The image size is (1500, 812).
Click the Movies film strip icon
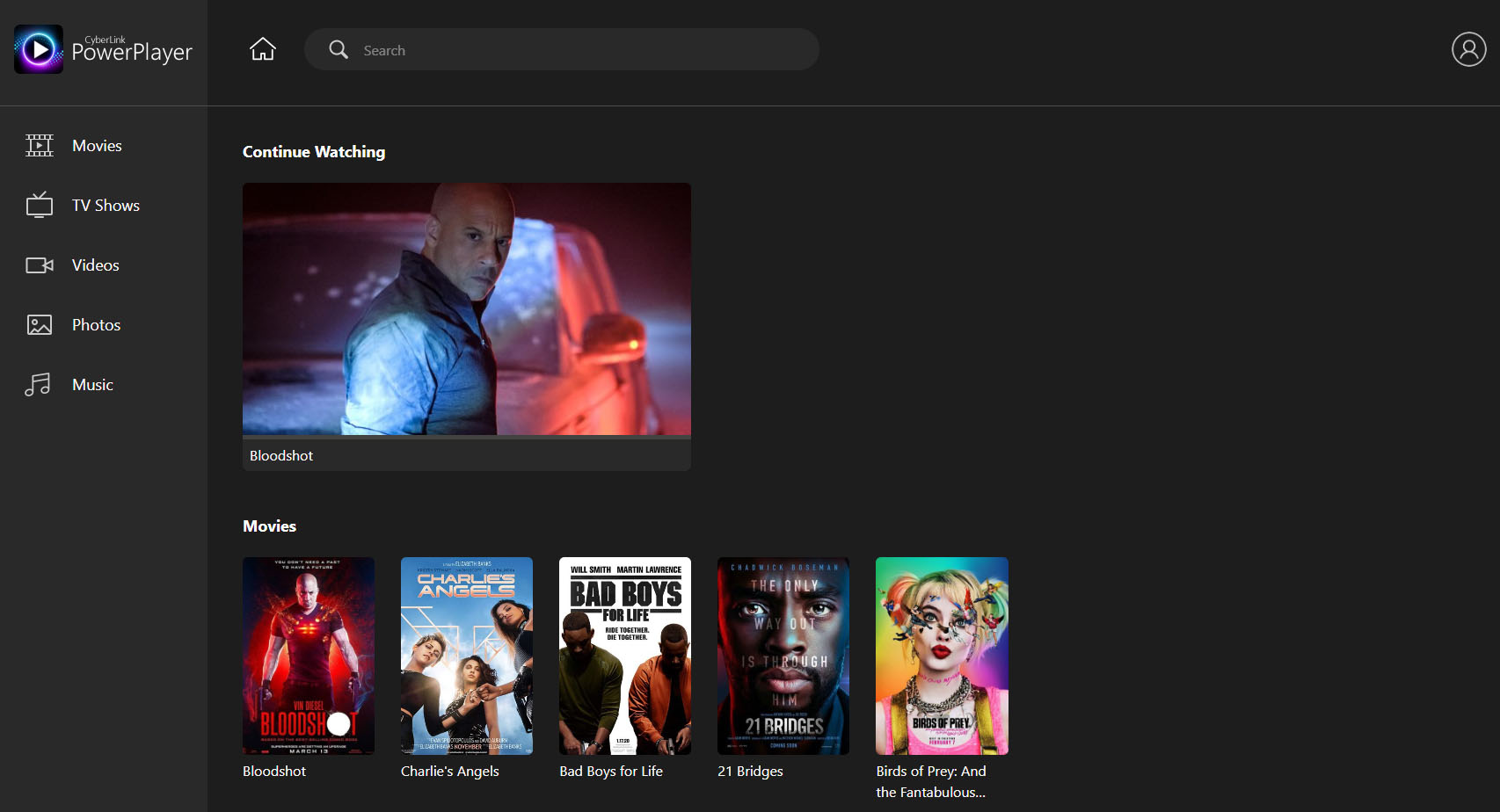(x=40, y=145)
